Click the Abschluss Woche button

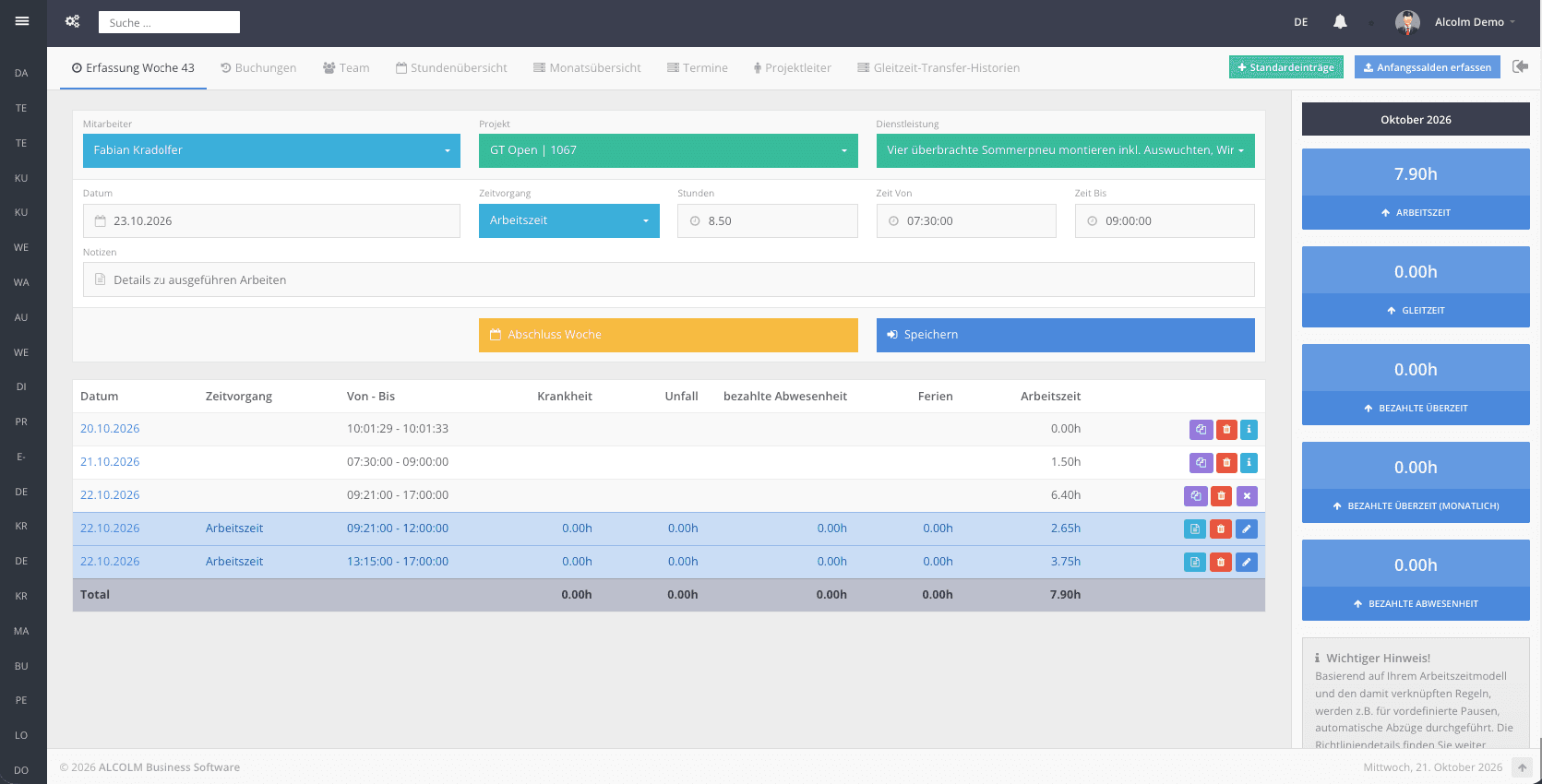(x=668, y=335)
